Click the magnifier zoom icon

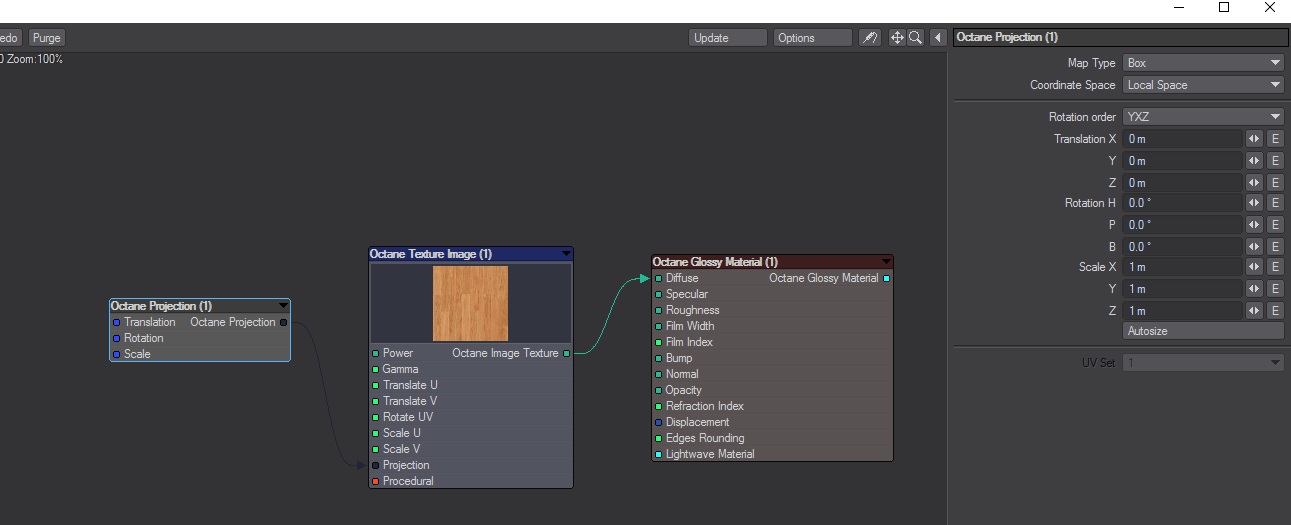(915, 38)
